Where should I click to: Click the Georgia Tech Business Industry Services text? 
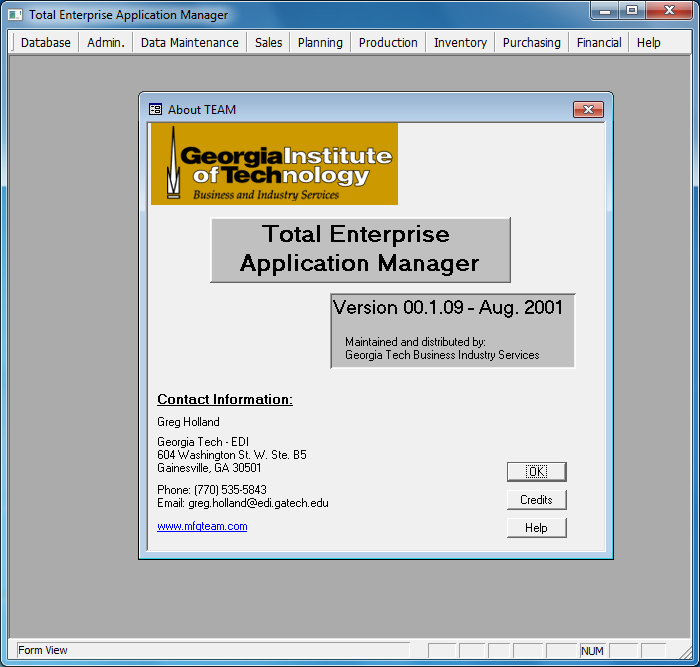coord(442,355)
